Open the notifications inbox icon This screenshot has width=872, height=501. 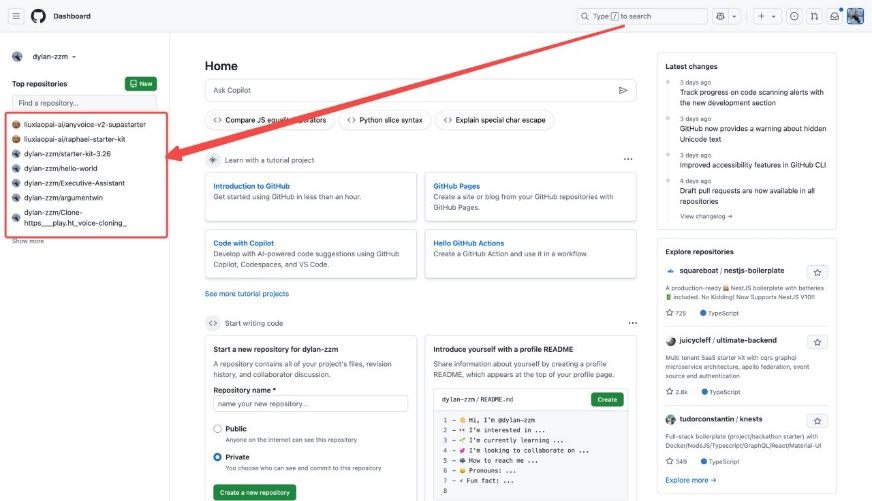pyautogui.click(x=834, y=16)
